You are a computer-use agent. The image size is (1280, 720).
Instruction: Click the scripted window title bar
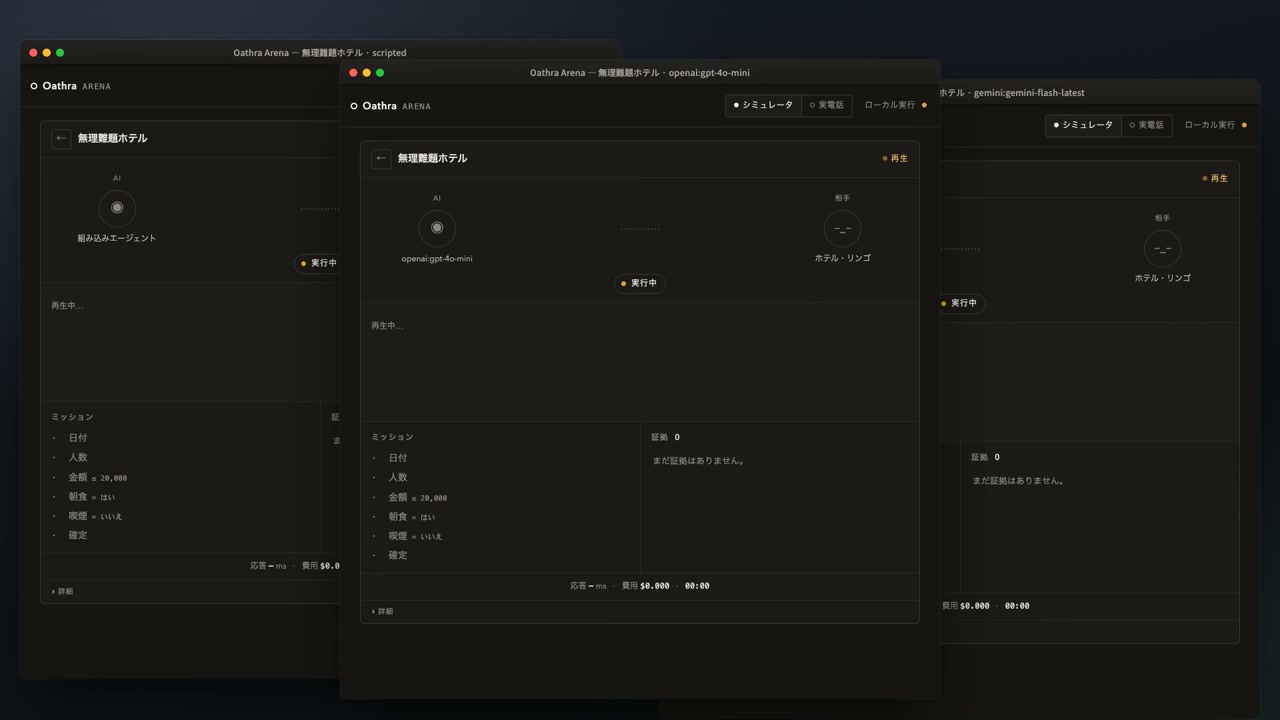click(320, 52)
